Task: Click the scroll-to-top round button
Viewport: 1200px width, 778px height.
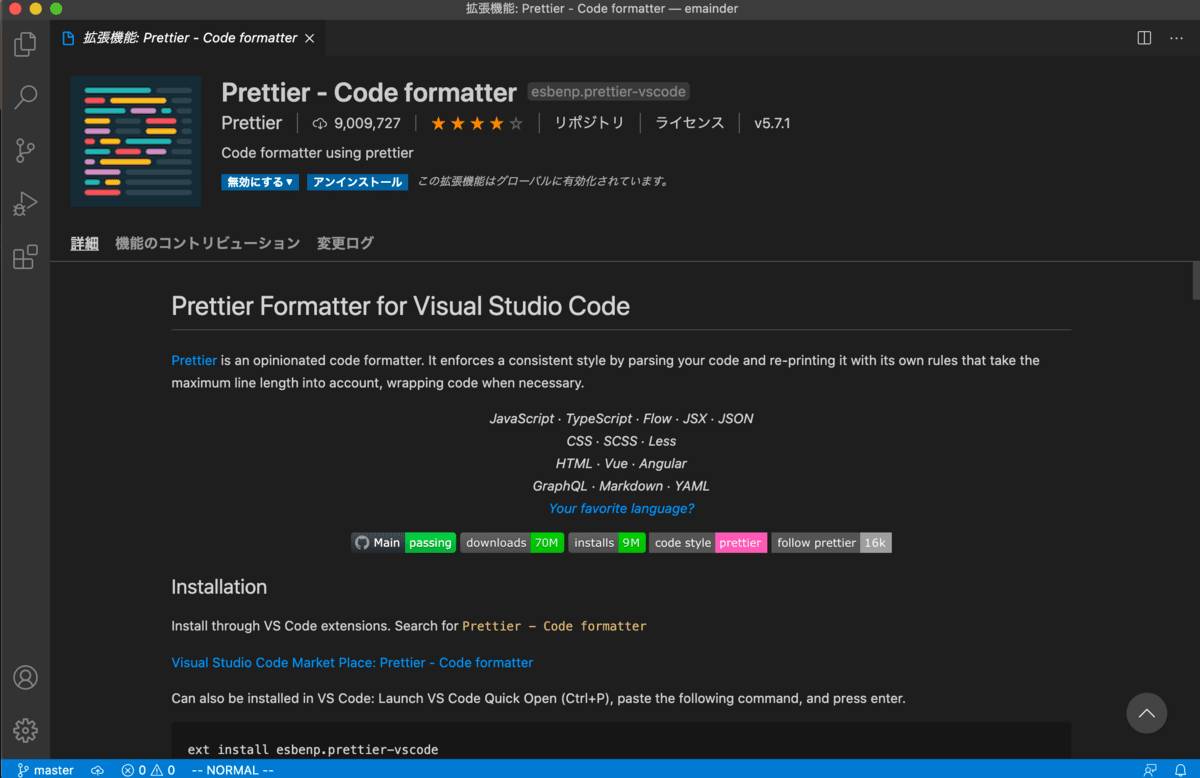Action: tap(1146, 713)
